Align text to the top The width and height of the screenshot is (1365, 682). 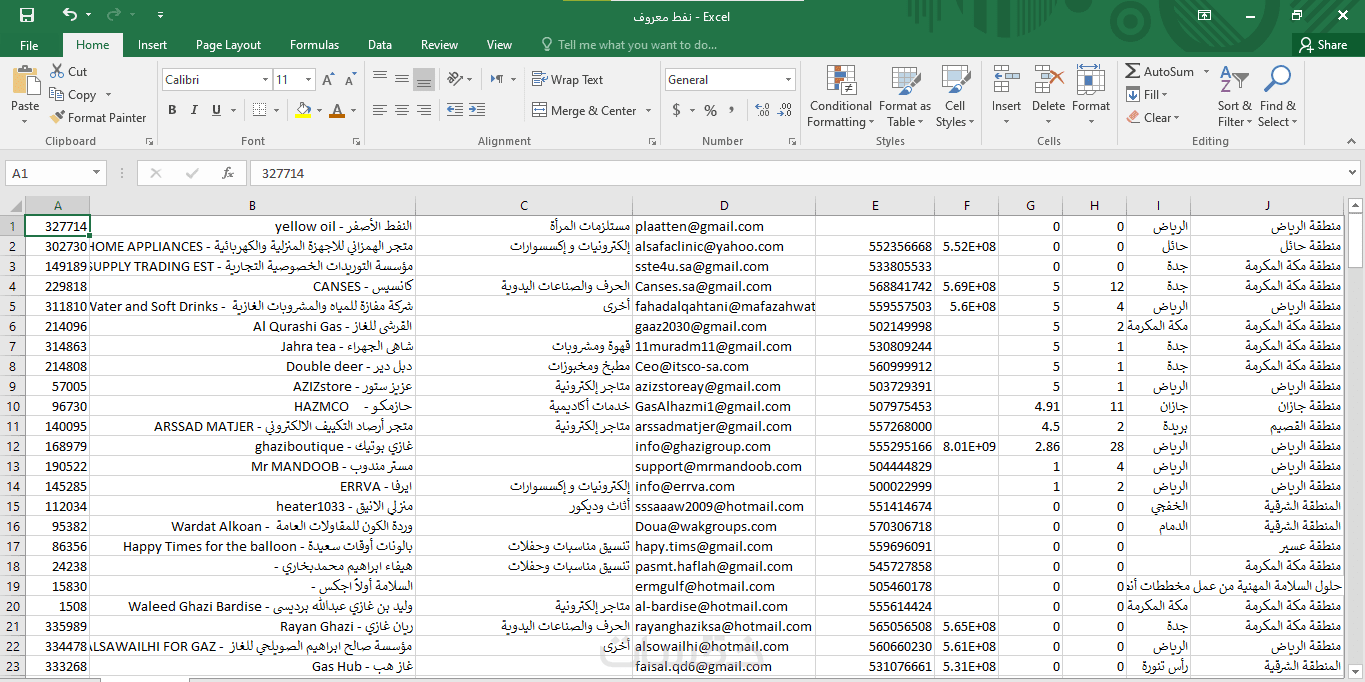click(380, 79)
